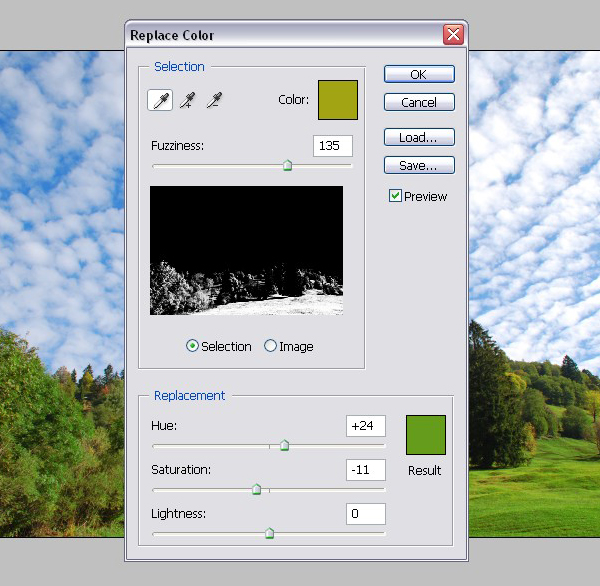Click the 'Replacement' group heading
The image size is (600, 586).
click(189, 395)
